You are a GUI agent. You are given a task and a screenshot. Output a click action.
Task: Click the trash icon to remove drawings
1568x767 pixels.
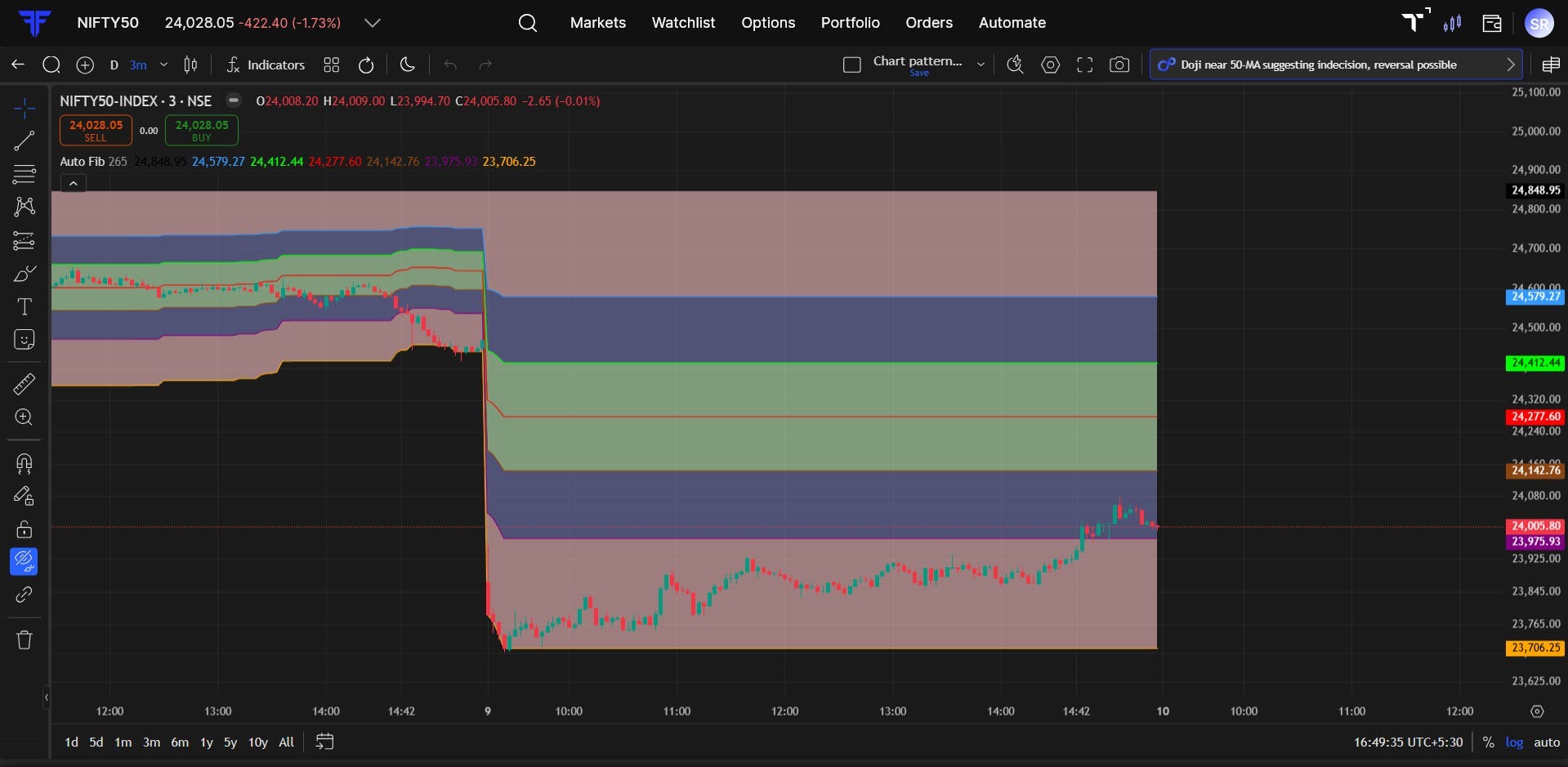[x=25, y=640]
